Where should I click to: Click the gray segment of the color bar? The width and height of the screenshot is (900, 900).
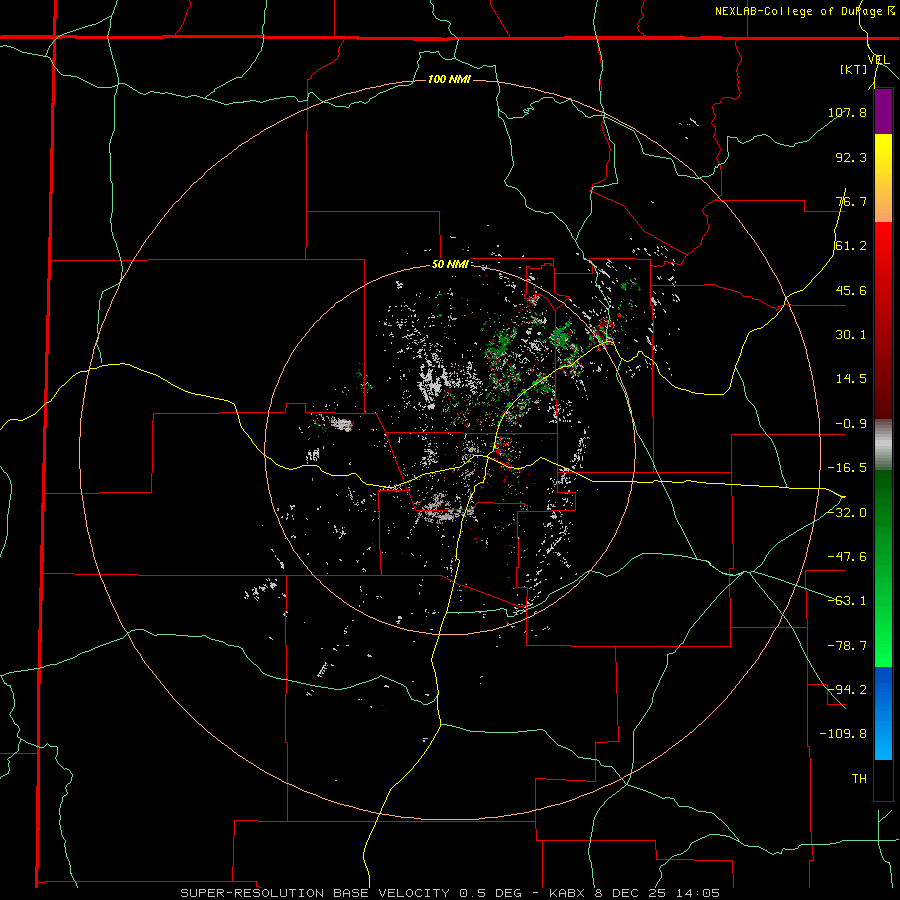883,445
